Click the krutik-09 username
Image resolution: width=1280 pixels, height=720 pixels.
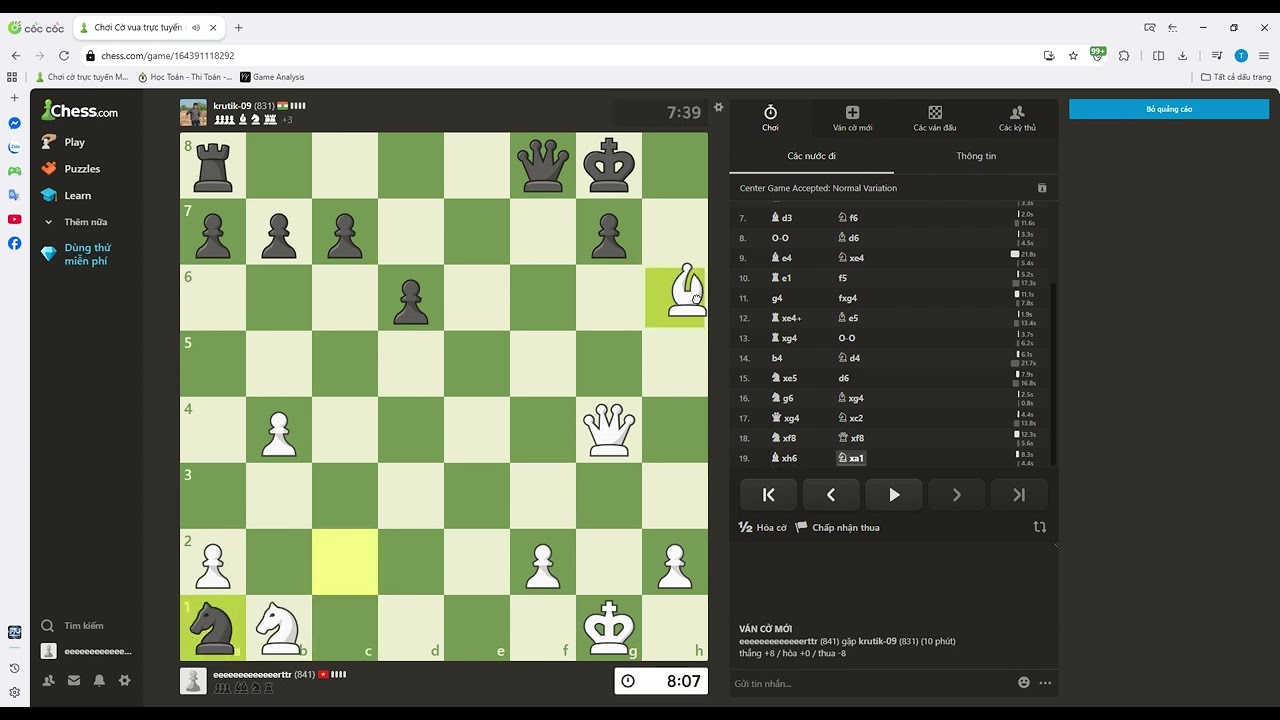[232, 106]
